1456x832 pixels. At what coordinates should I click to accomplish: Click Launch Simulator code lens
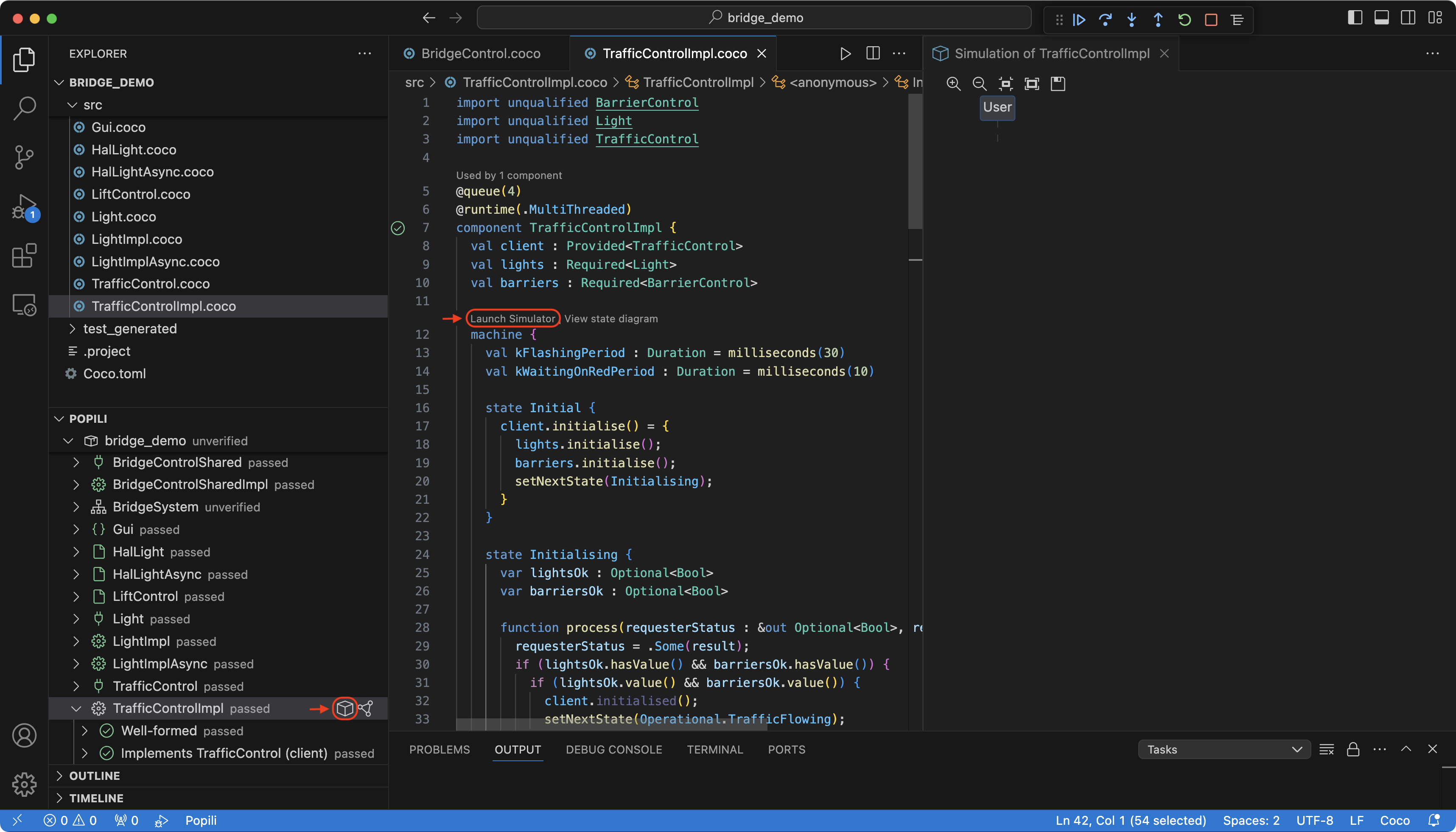(512, 318)
